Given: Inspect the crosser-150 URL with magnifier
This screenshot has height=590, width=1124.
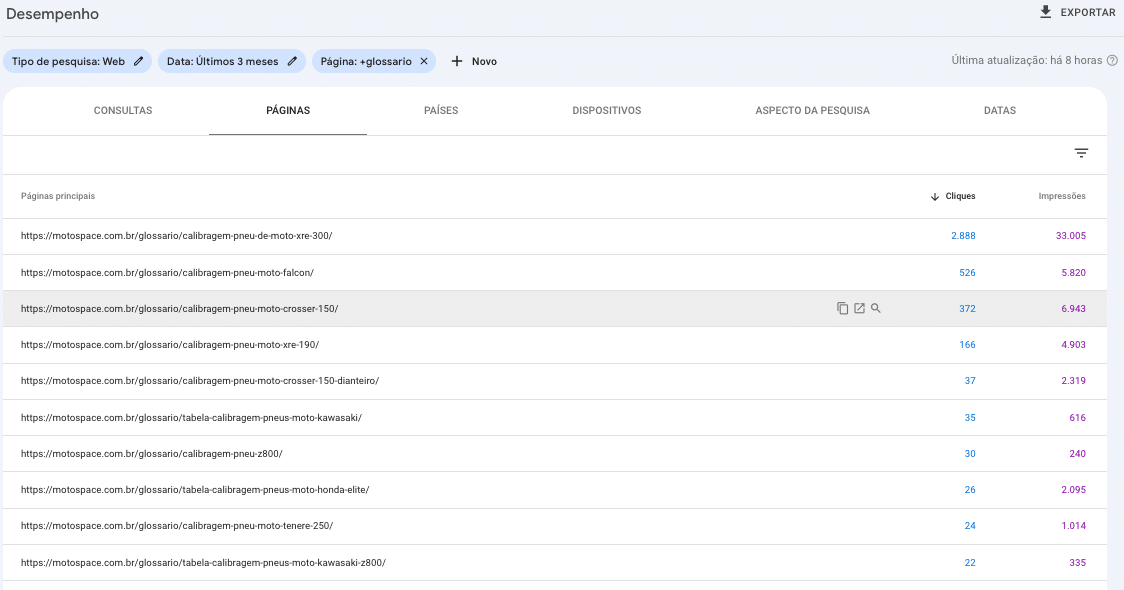Looking at the screenshot, I should click(x=875, y=308).
